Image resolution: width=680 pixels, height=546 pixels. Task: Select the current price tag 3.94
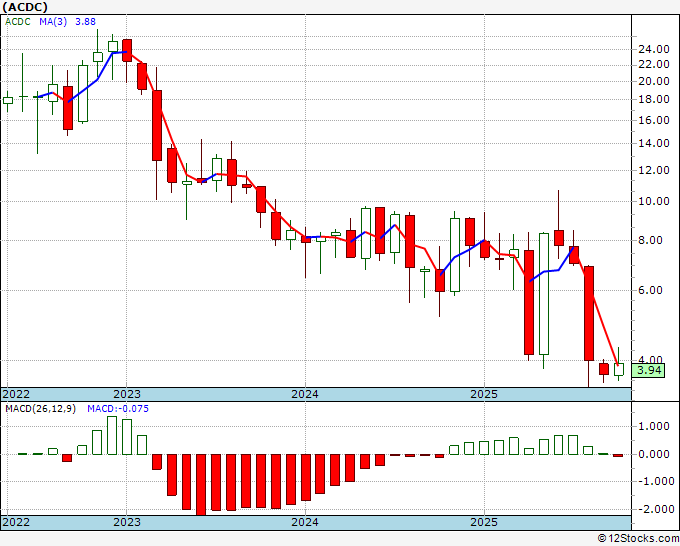pos(649,371)
